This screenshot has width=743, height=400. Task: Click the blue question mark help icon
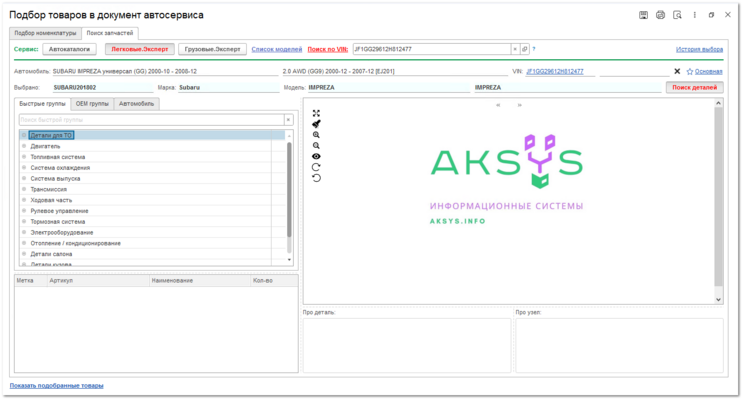(534, 49)
